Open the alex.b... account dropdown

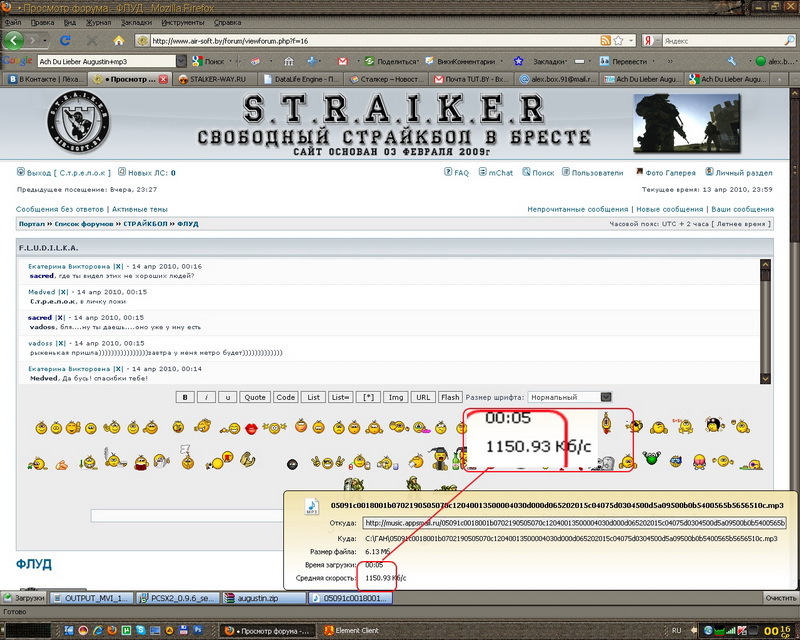tap(776, 61)
